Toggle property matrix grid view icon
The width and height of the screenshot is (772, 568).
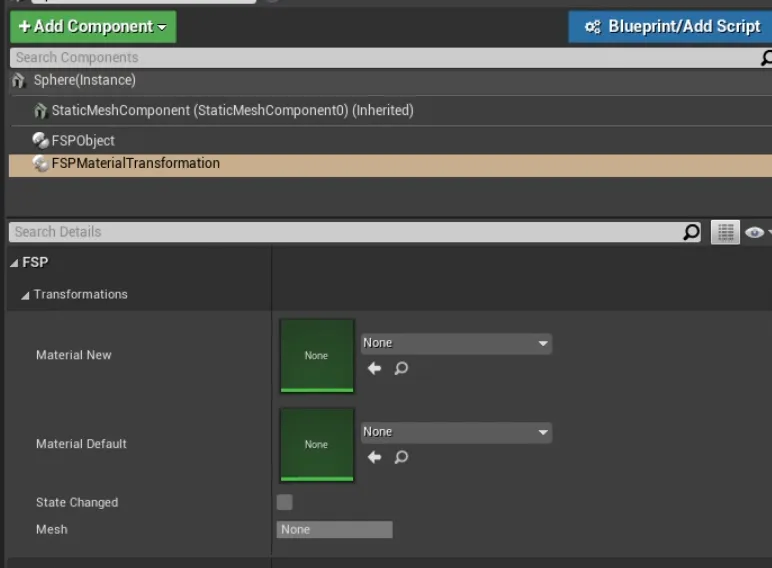coord(725,232)
